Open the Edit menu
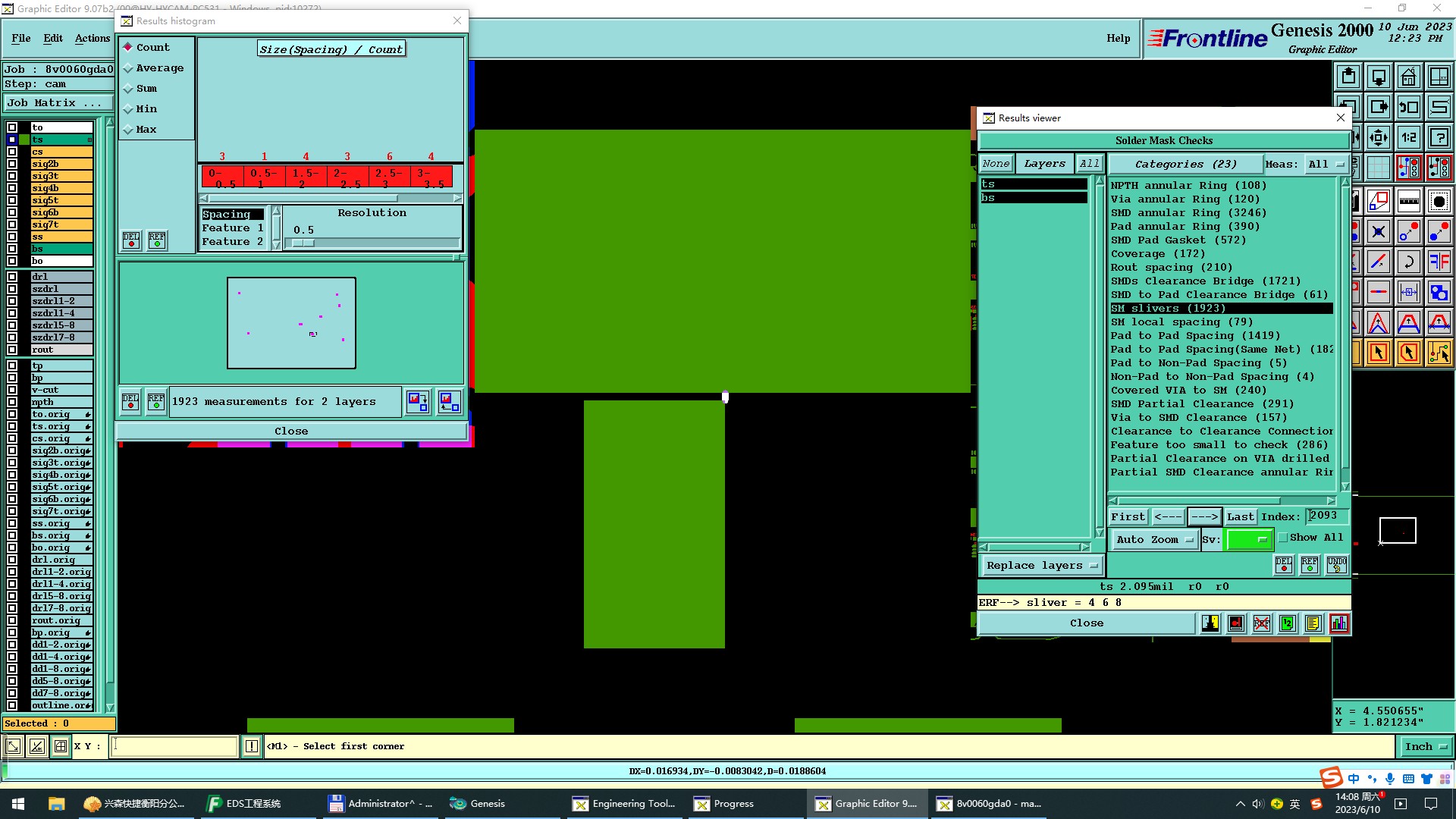The height and width of the screenshot is (819, 1456). click(53, 39)
